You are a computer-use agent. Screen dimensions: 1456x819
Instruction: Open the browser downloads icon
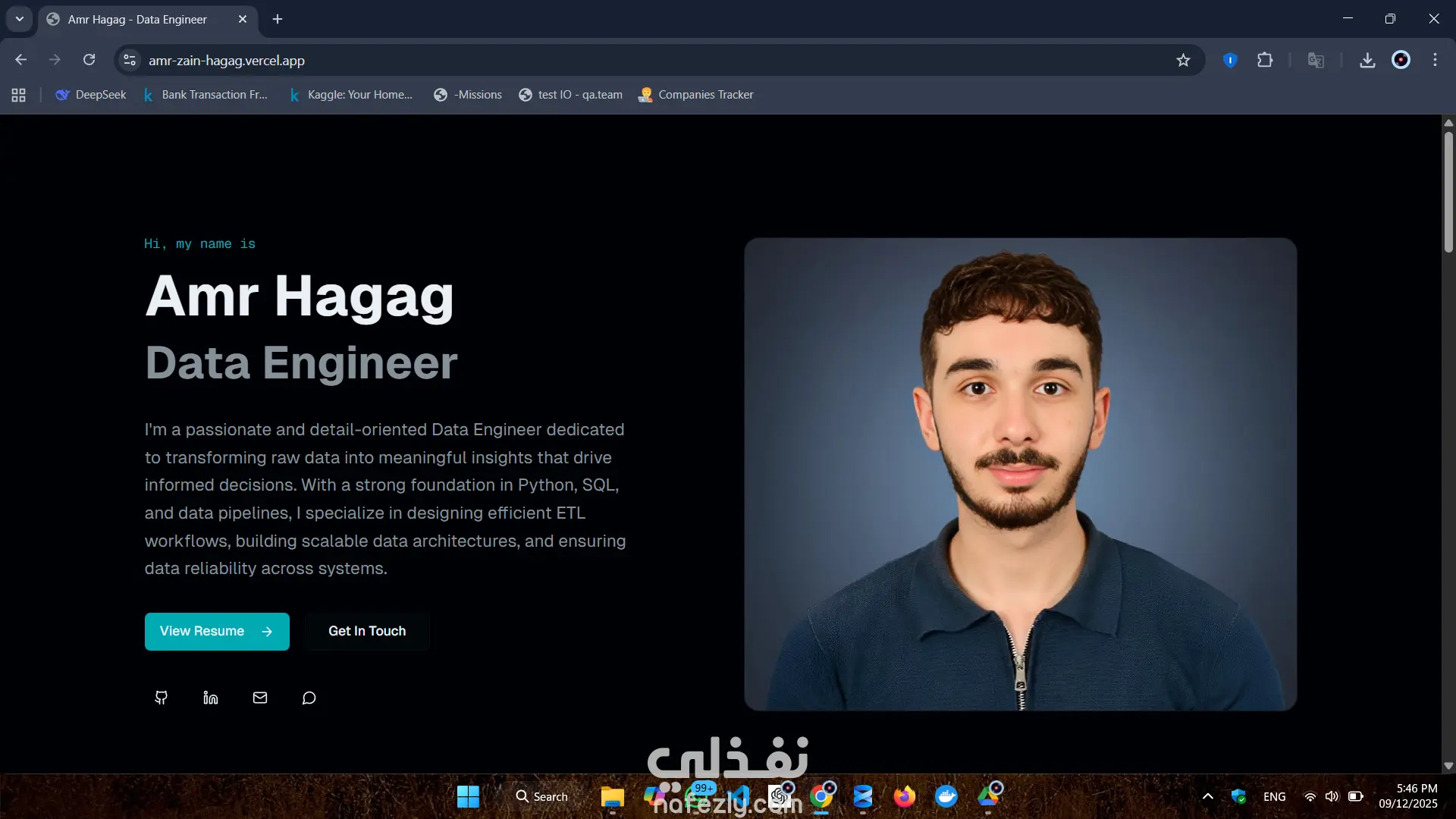(x=1367, y=61)
